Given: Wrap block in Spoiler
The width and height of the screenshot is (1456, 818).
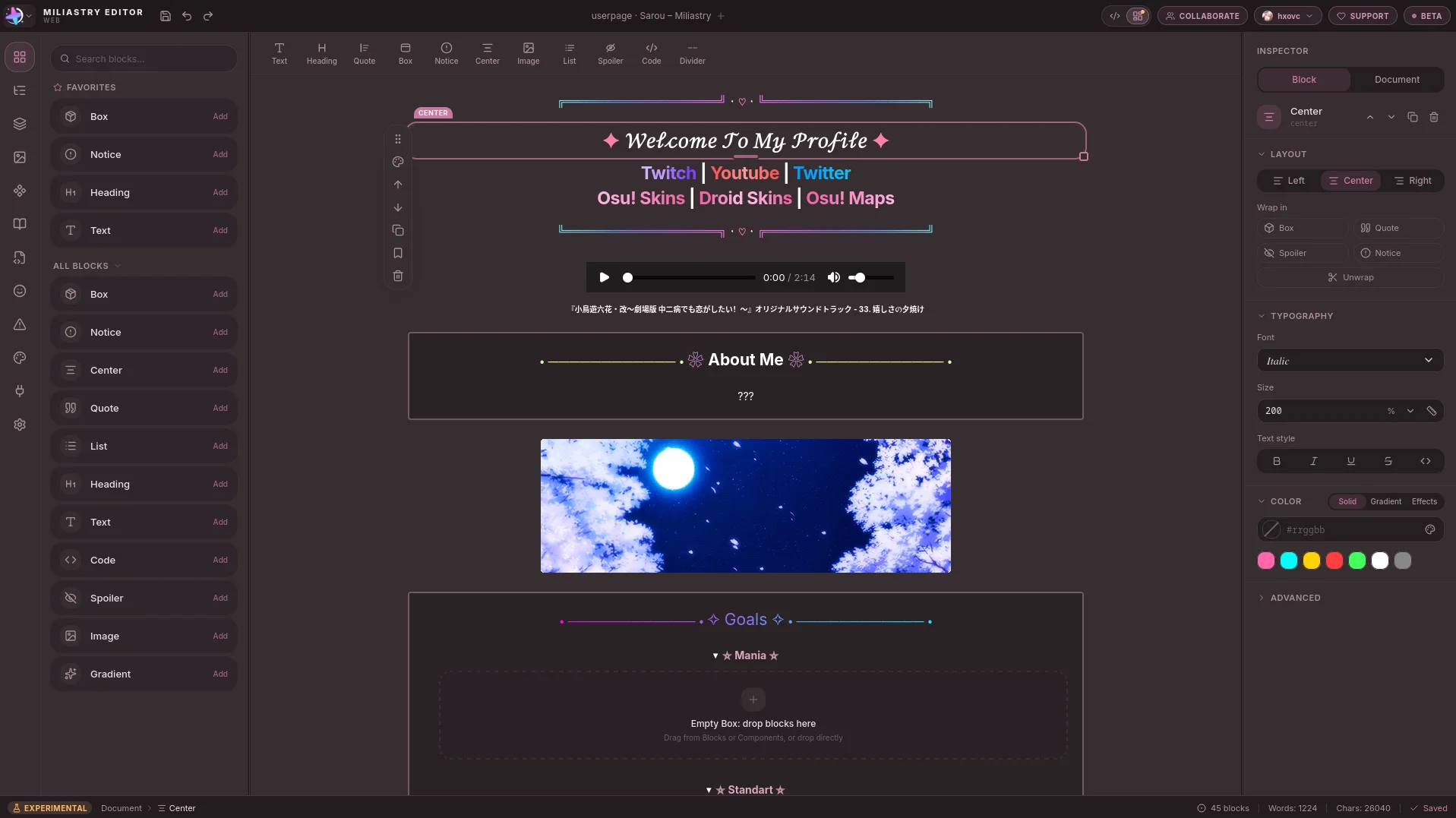Looking at the screenshot, I should 1303,253.
